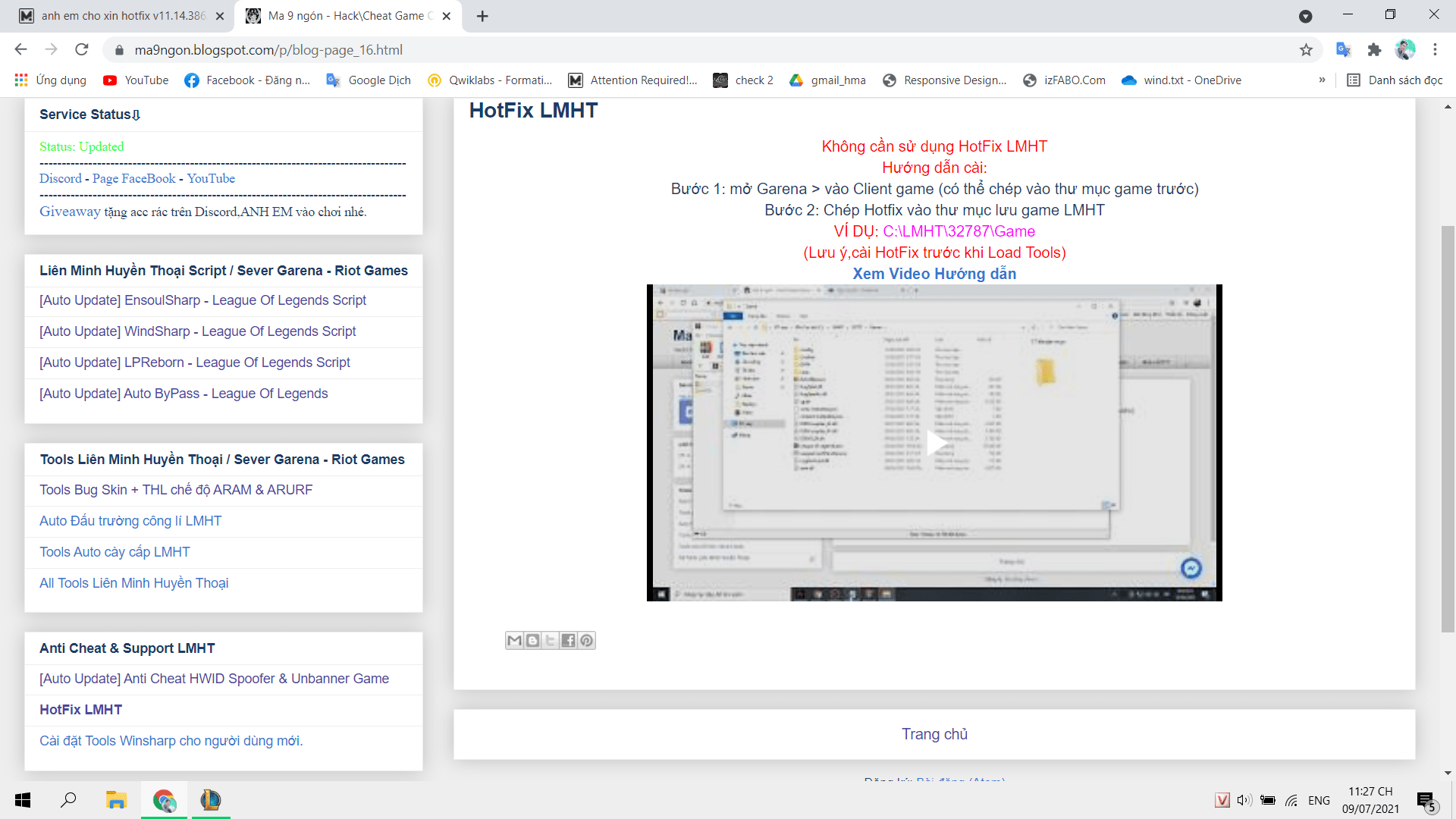Reload the current page
The height and width of the screenshot is (819, 1456).
(82, 50)
